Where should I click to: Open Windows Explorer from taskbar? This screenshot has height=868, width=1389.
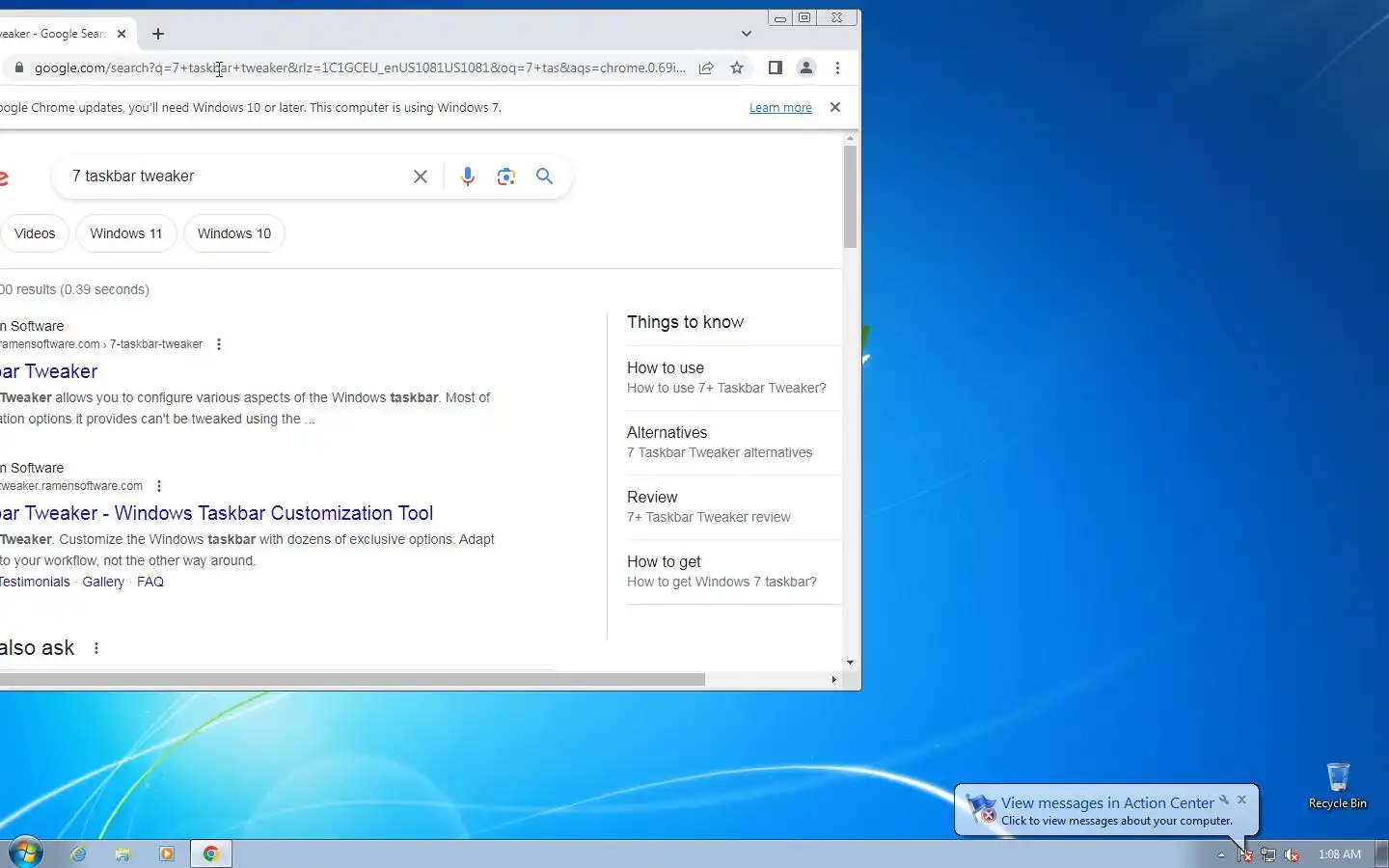pyautogui.click(x=123, y=854)
